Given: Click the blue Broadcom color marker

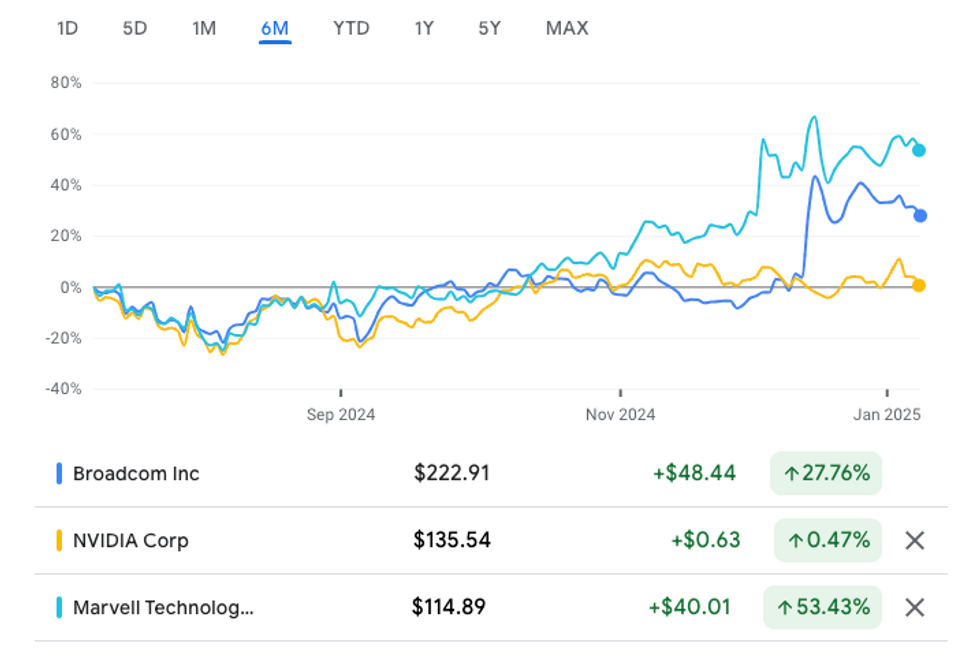Looking at the screenshot, I should tap(60, 474).
